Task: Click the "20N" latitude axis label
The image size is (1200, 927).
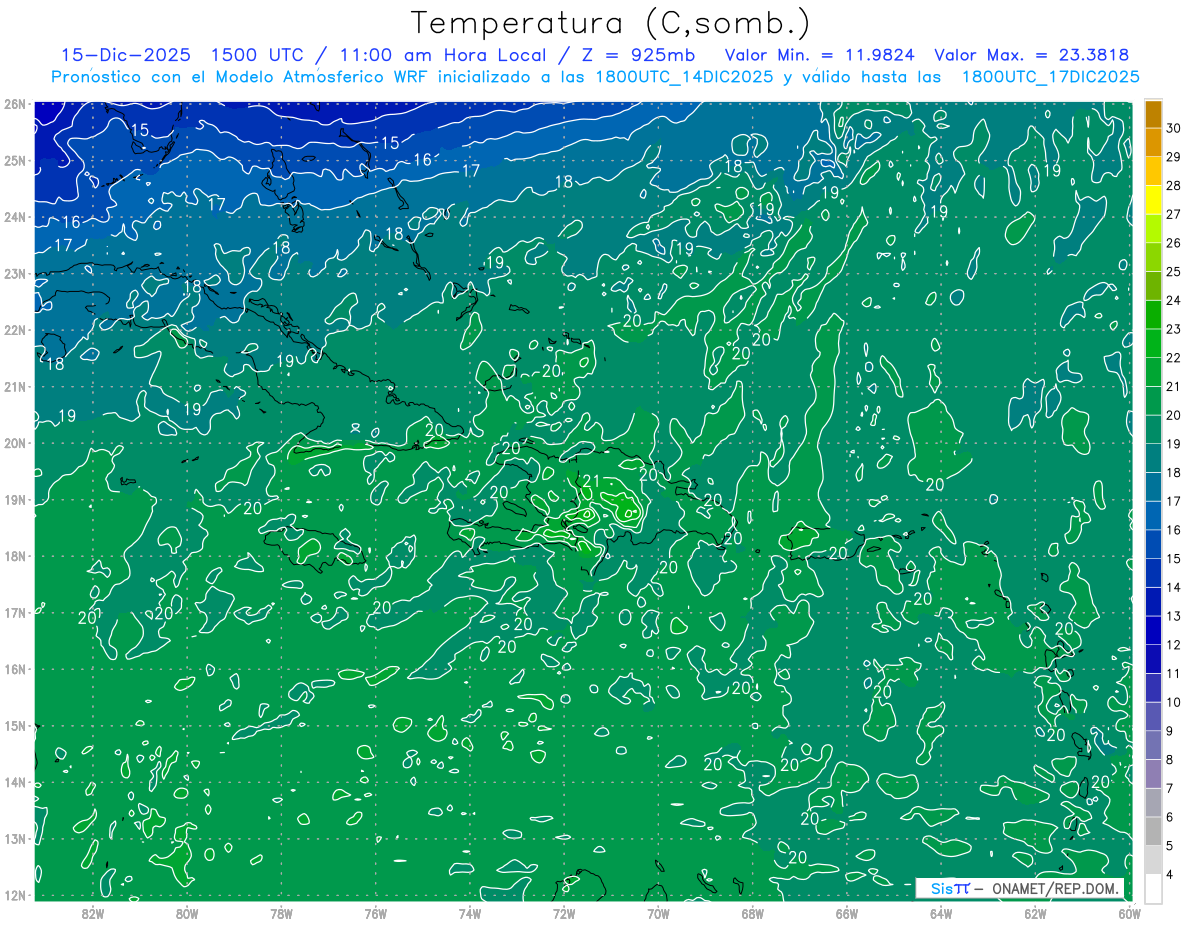Action: pos(15,443)
